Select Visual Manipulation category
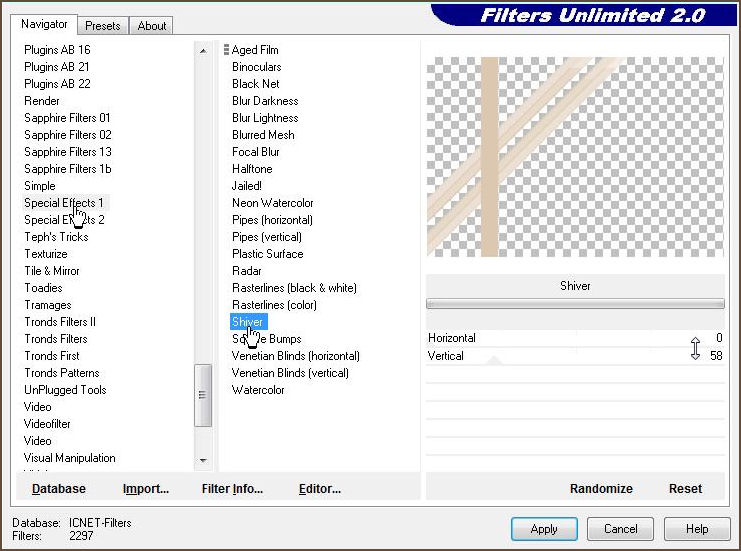 point(69,458)
